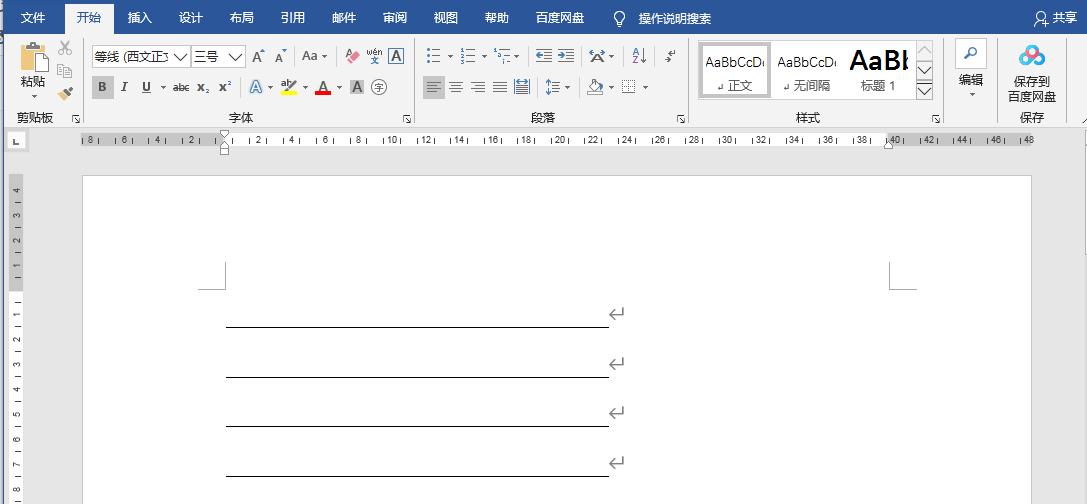This screenshot has width=1087, height=504.
Task: Open multilevel list dropdown
Action: pyautogui.click(x=517, y=56)
